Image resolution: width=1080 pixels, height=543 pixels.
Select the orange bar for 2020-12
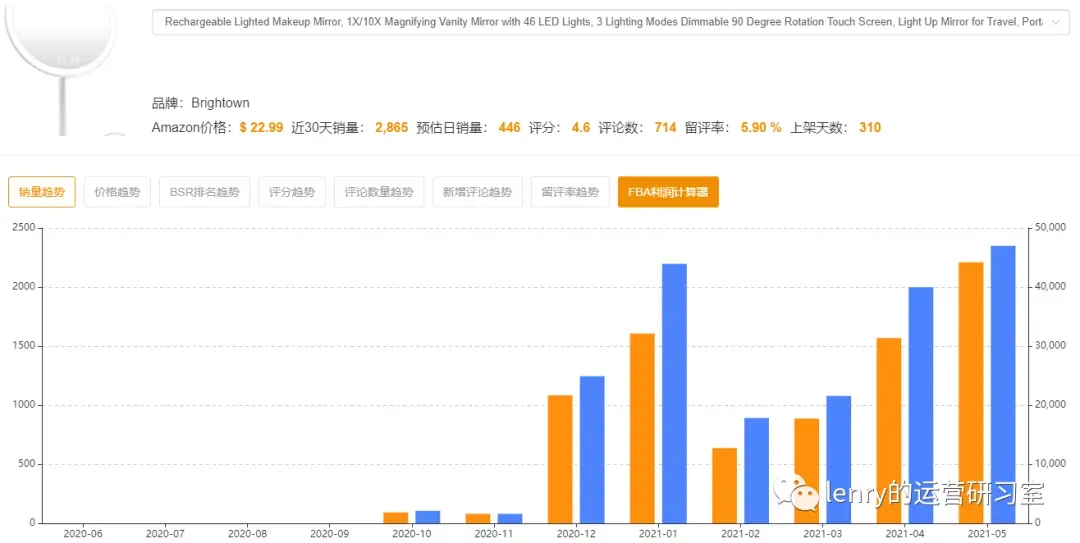[x=560, y=459]
